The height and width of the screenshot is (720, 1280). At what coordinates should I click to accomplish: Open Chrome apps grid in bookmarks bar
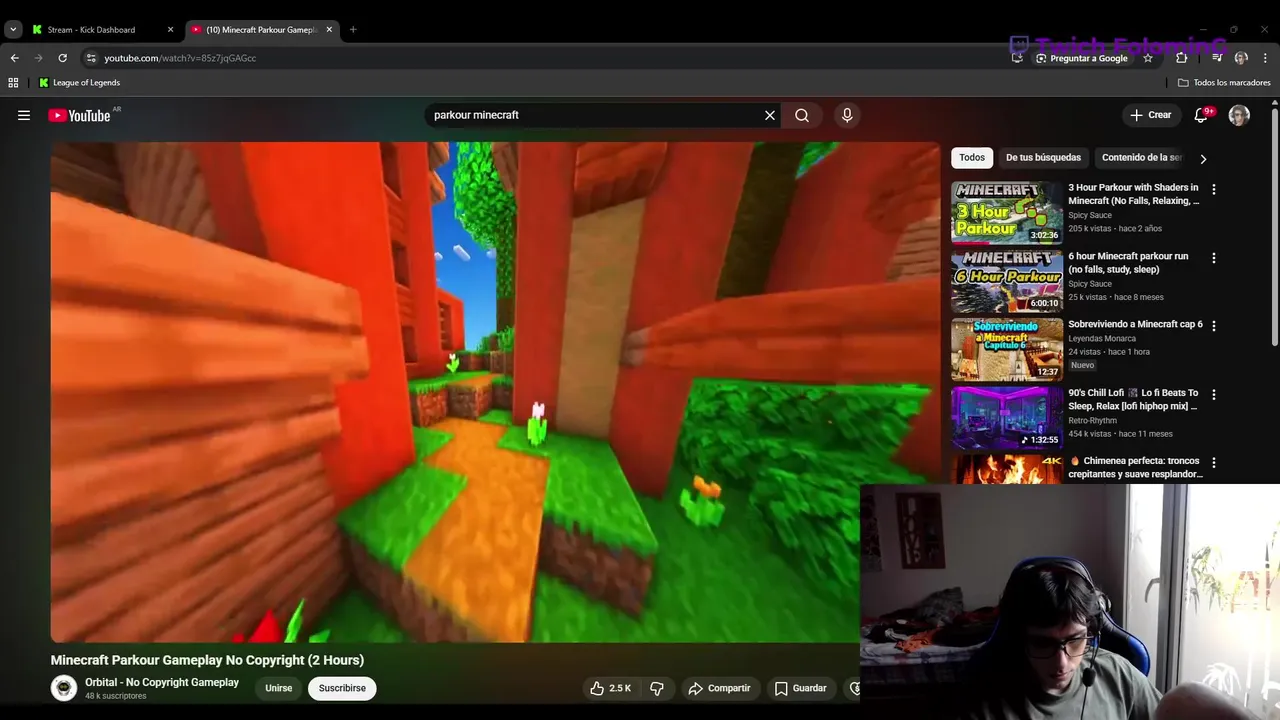pos(13,83)
